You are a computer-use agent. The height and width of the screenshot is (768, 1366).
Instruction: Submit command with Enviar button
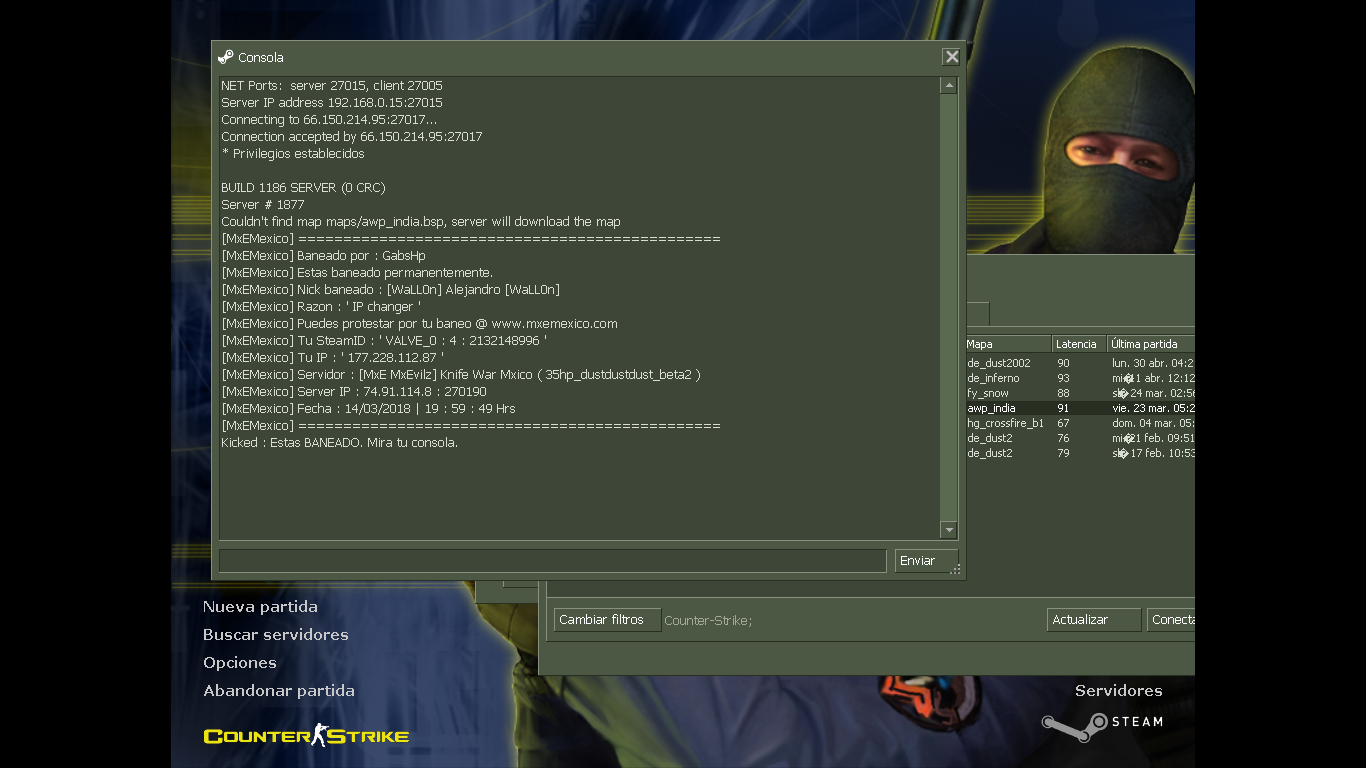[926, 561]
